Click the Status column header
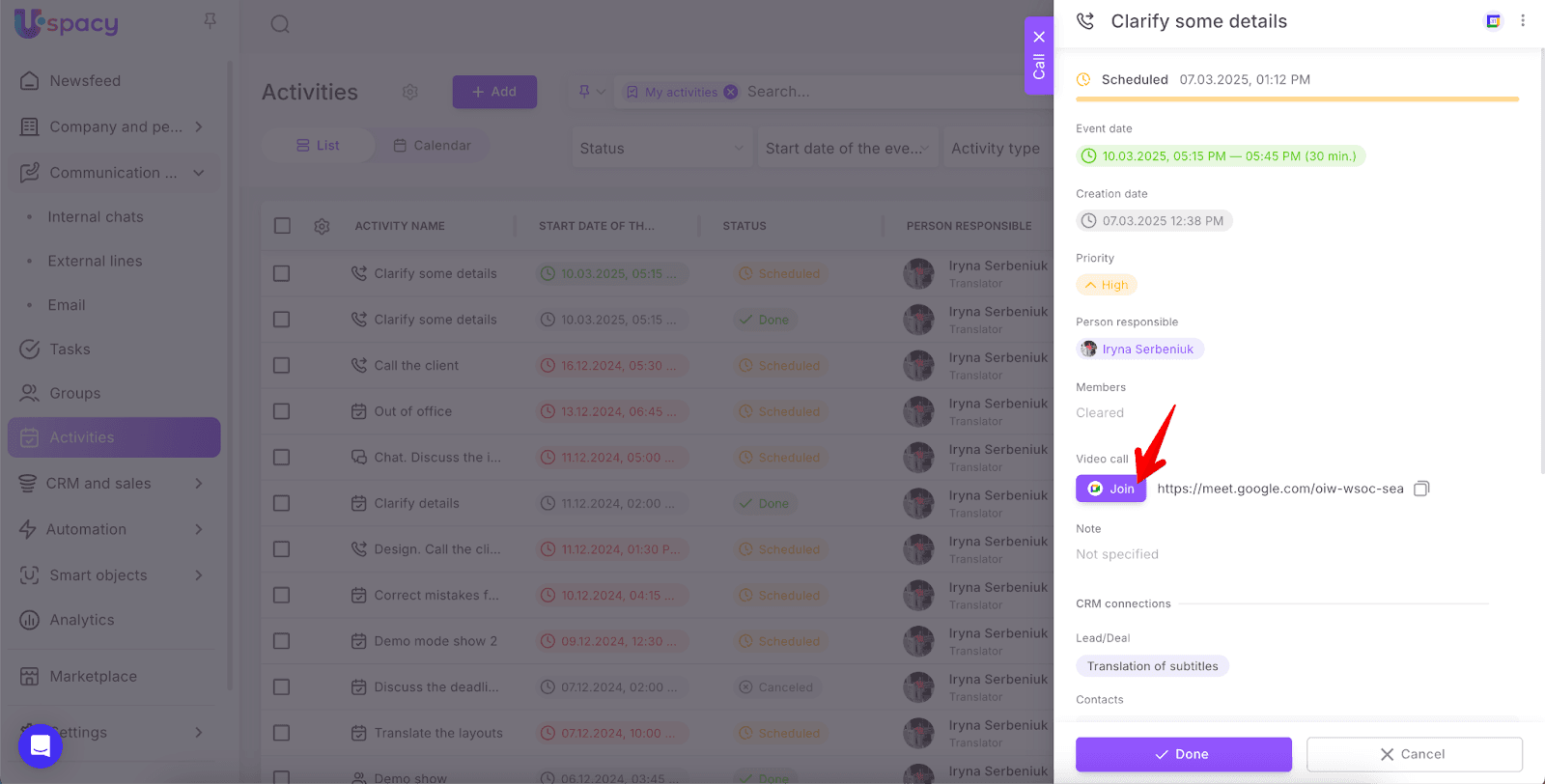Viewport: 1545px width, 784px height. [744, 226]
